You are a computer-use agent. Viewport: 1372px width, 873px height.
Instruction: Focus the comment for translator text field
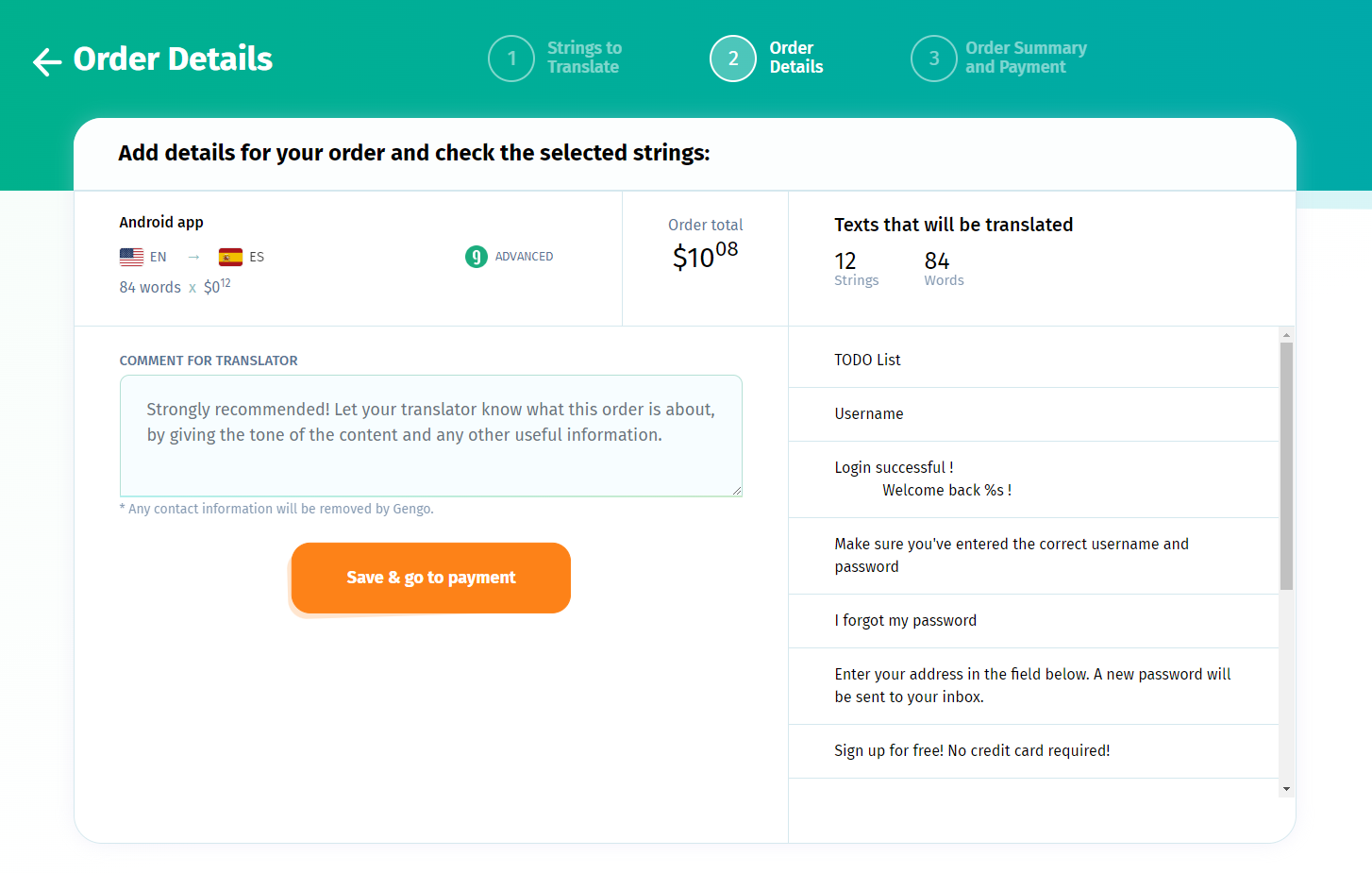[430, 435]
